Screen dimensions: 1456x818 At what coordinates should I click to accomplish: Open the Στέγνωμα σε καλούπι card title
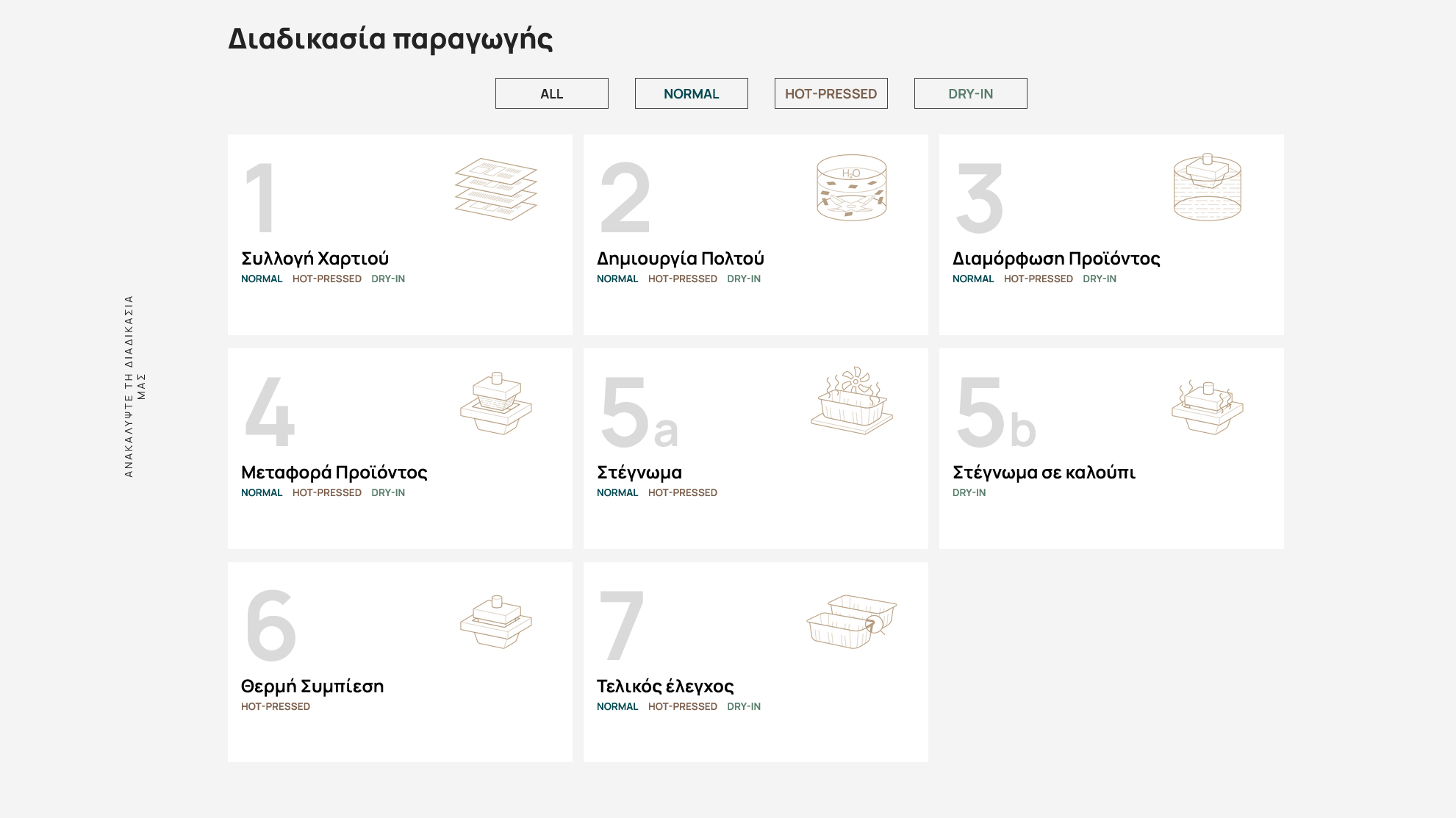[1044, 473]
